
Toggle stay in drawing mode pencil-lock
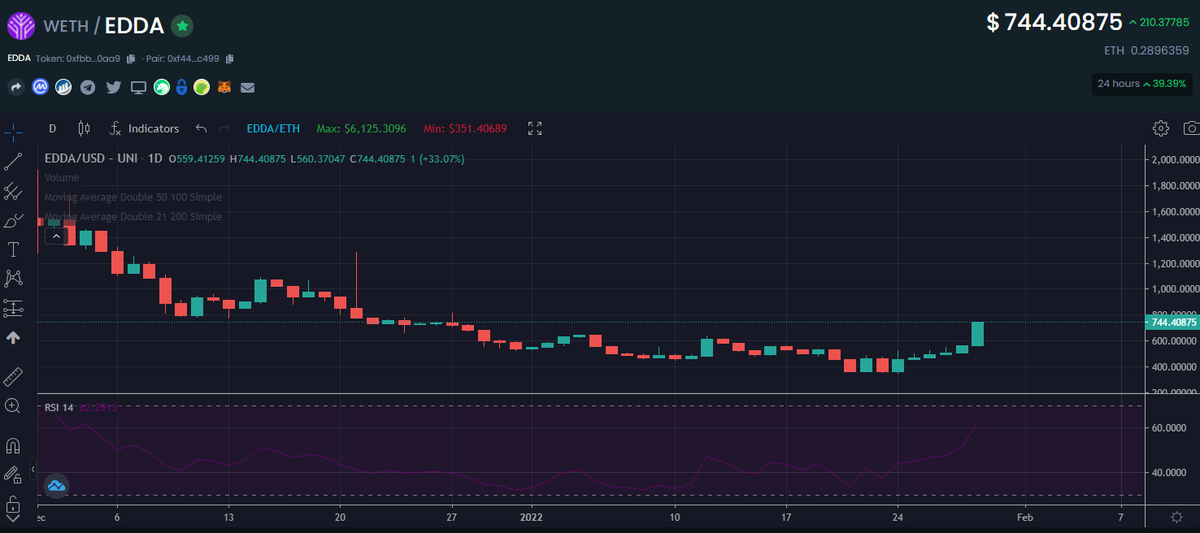(x=14, y=474)
